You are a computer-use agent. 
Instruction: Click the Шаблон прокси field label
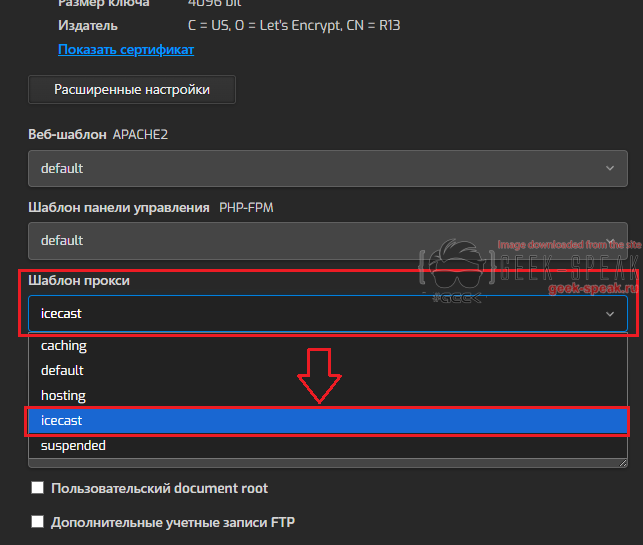coord(79,280)
